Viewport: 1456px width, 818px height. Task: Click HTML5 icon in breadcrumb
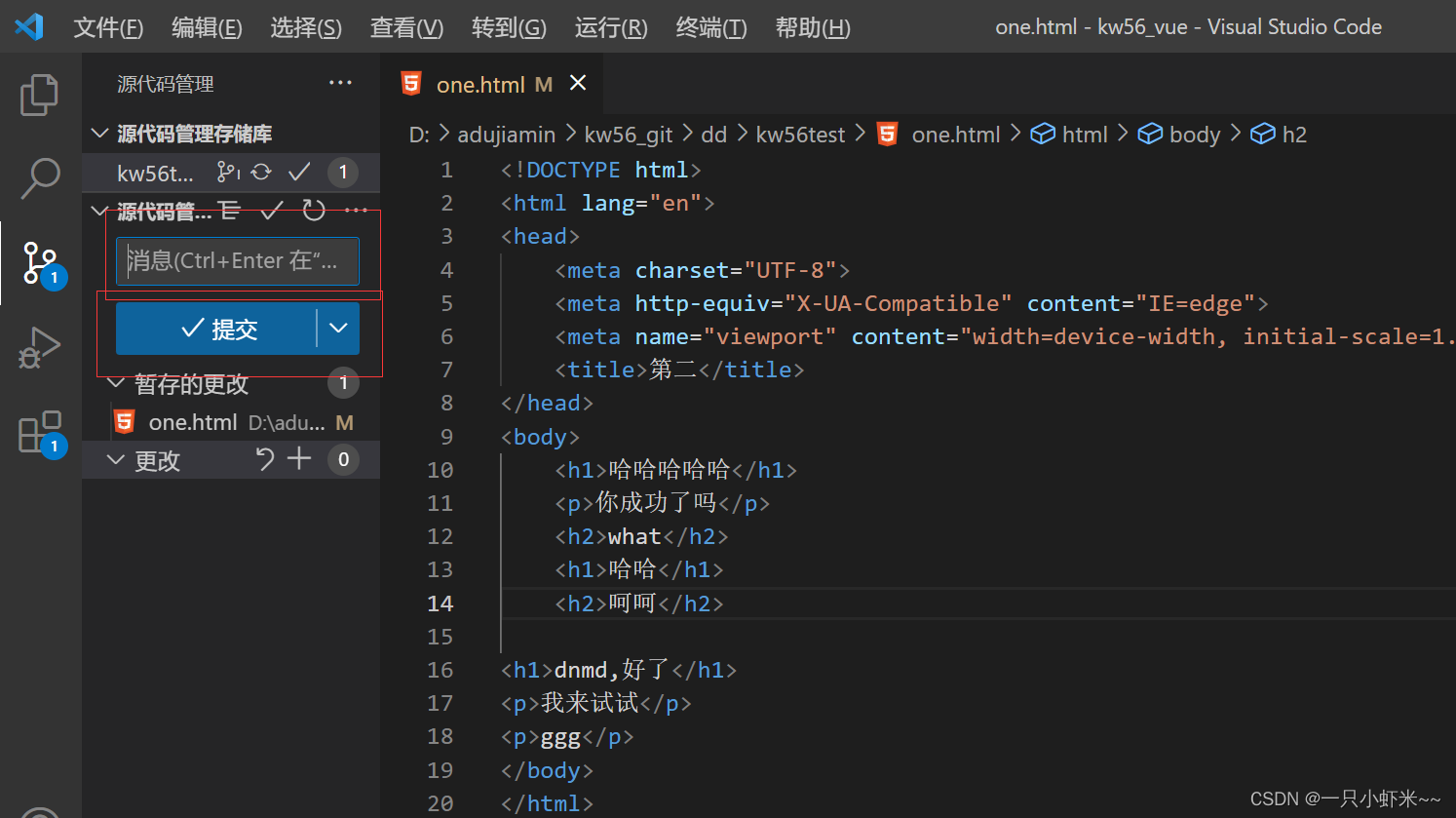(x=887, y=134)
